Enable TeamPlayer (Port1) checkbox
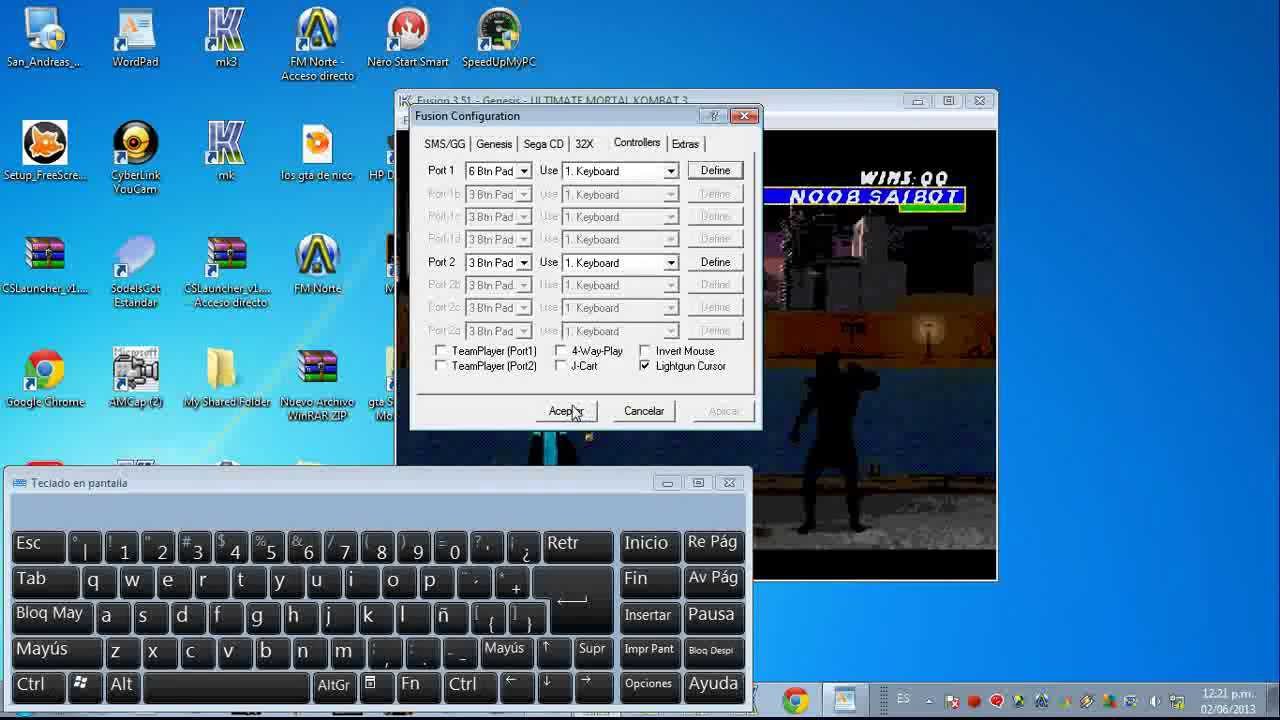 pos(441,351)
